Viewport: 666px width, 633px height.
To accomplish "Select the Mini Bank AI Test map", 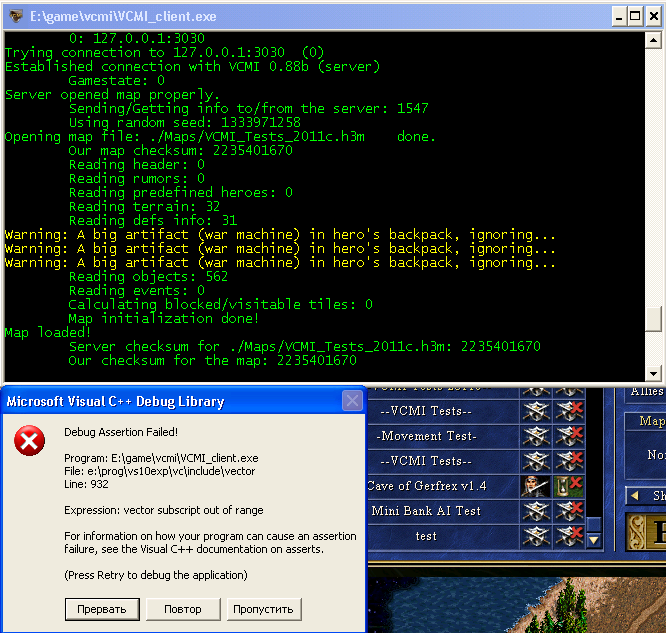I will point(426,511).
